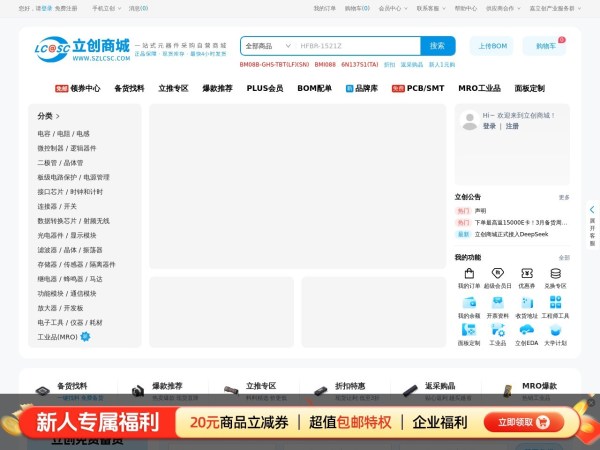Click the 超级会员日 icon

[497, 274]
